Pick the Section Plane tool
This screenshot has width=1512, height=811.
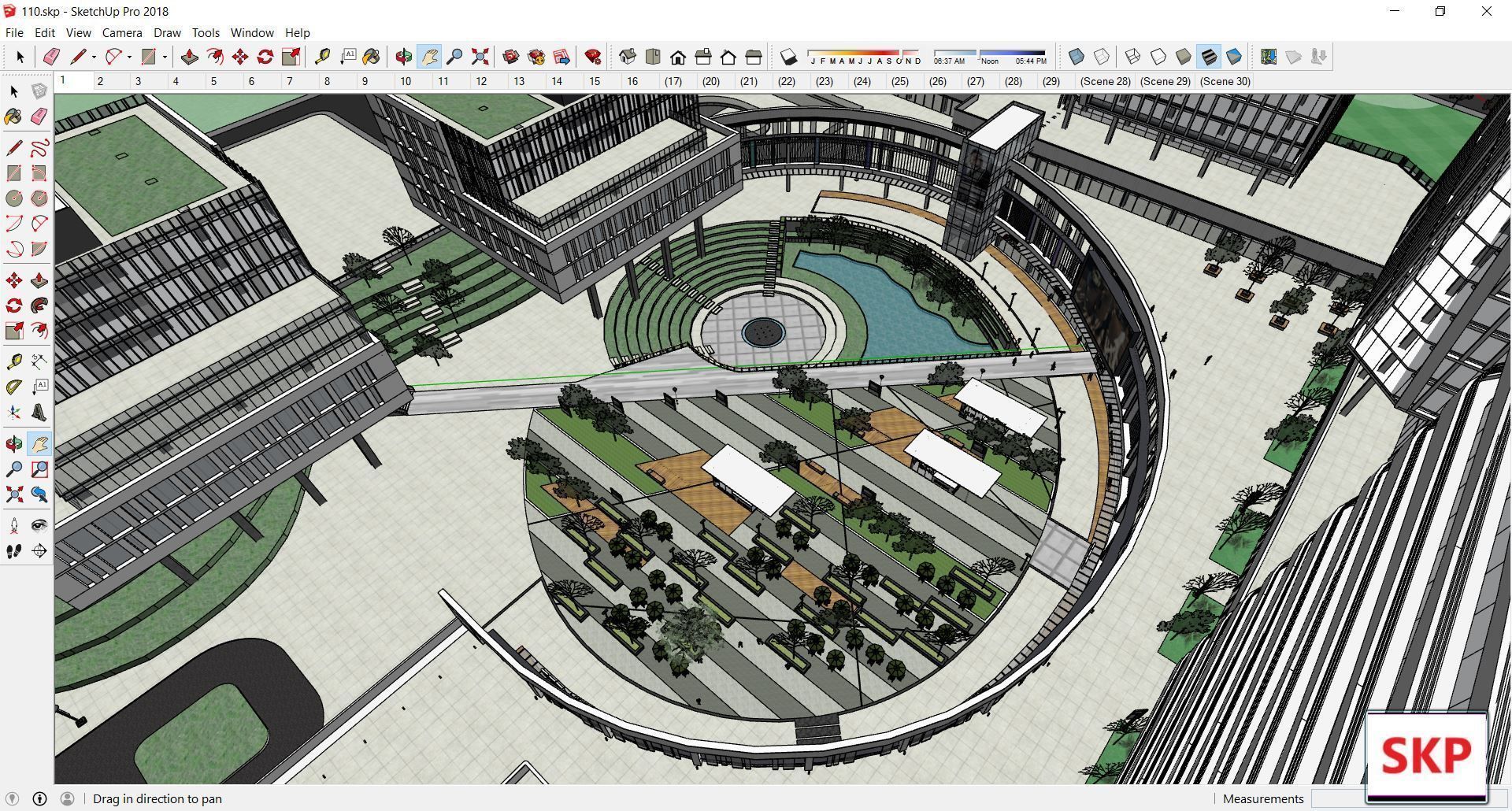click(x=39, y=551)
